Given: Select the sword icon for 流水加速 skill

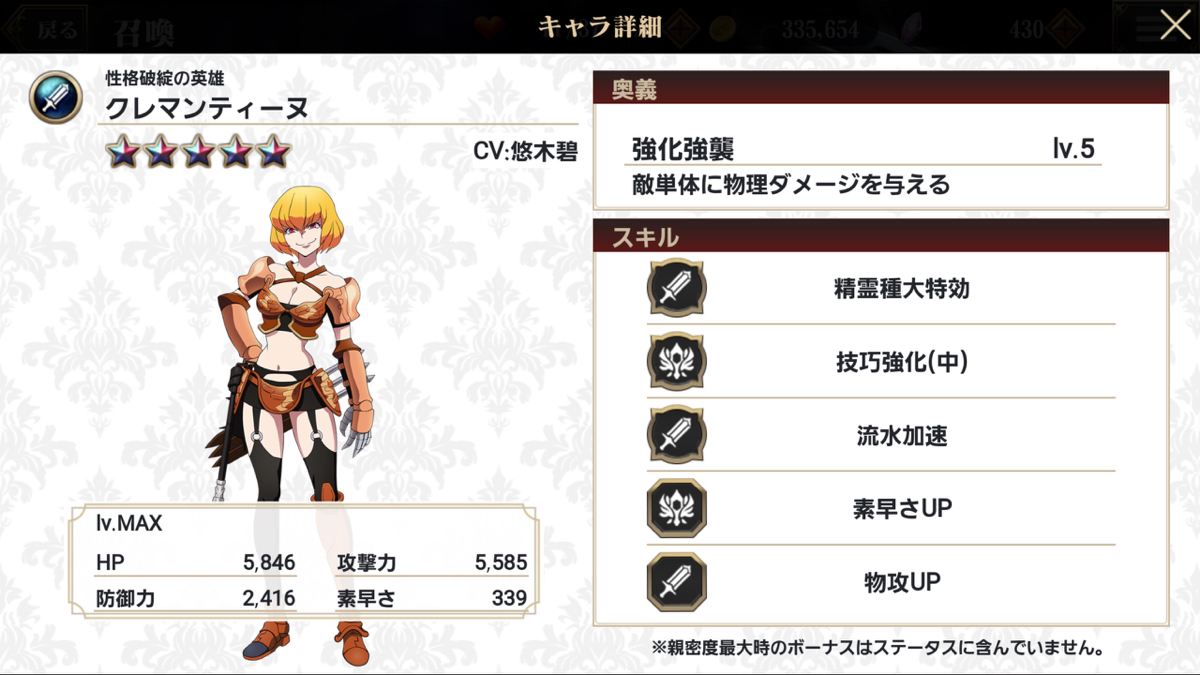Looking at the screenshot, I should point(677,435).
